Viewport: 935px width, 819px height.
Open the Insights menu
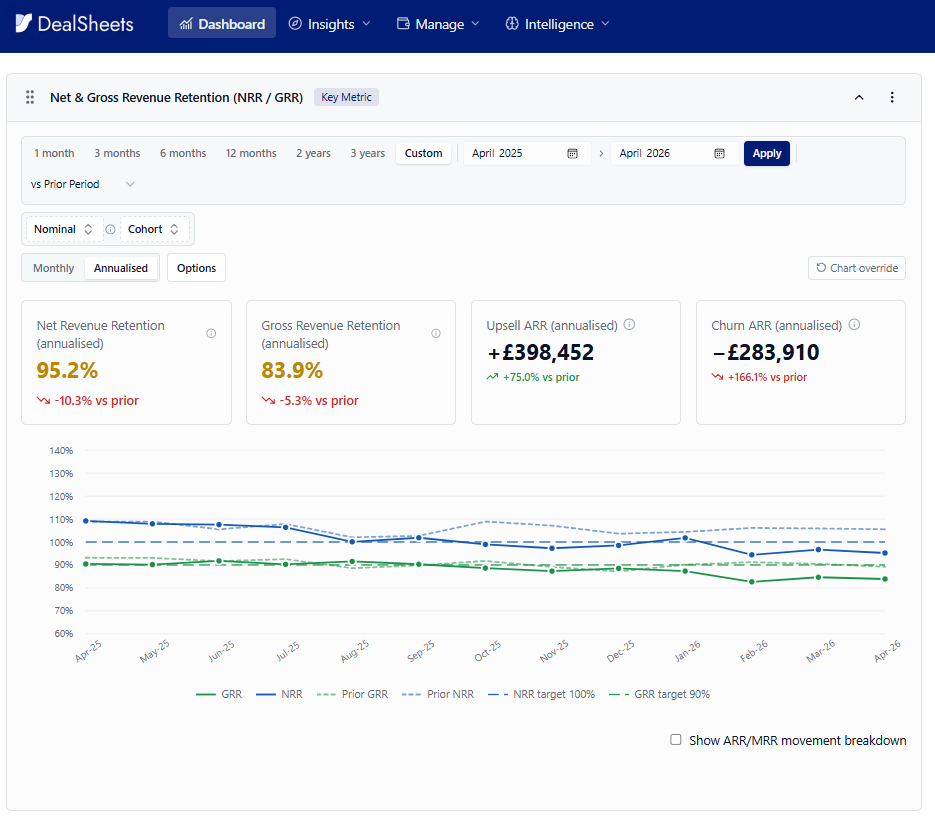point(329,24)
